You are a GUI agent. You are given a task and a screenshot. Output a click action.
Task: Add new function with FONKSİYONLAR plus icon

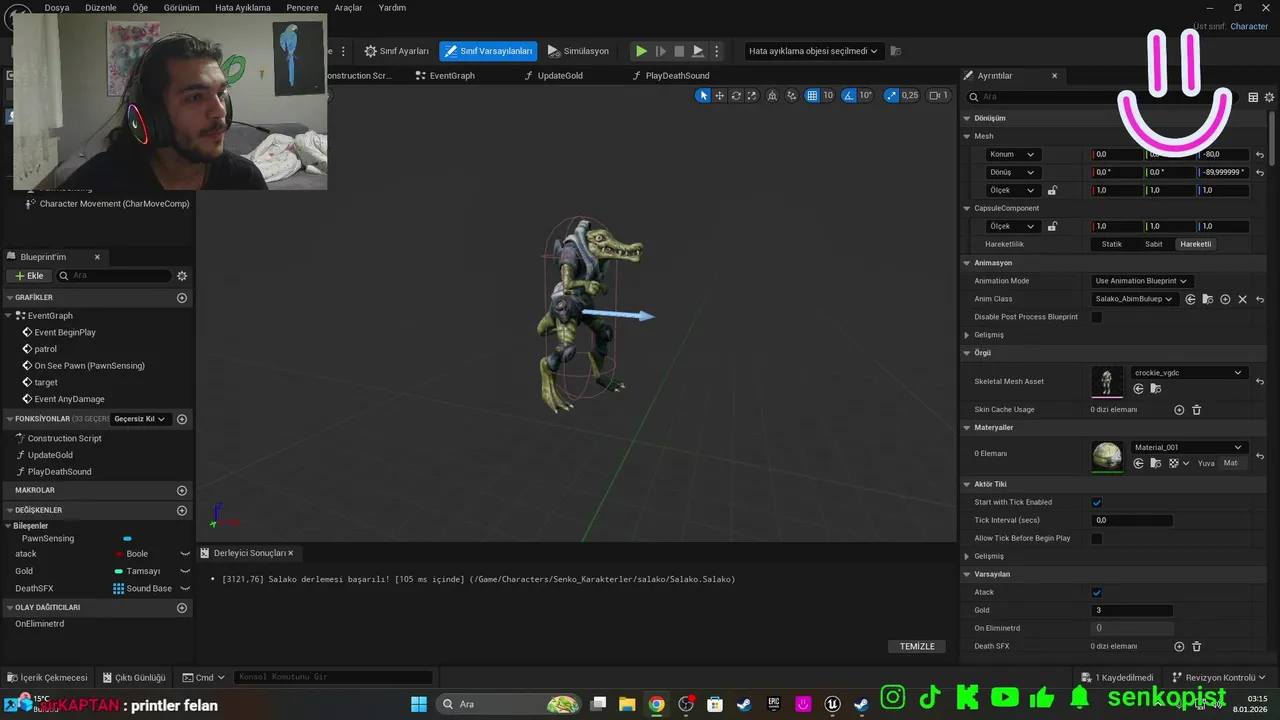[182, 419]
